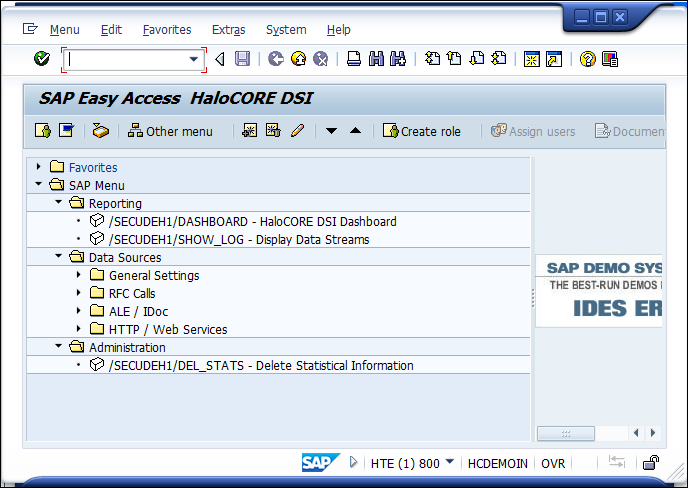
Task: Click the lock icon in the status bar
Action: point(651,463)
